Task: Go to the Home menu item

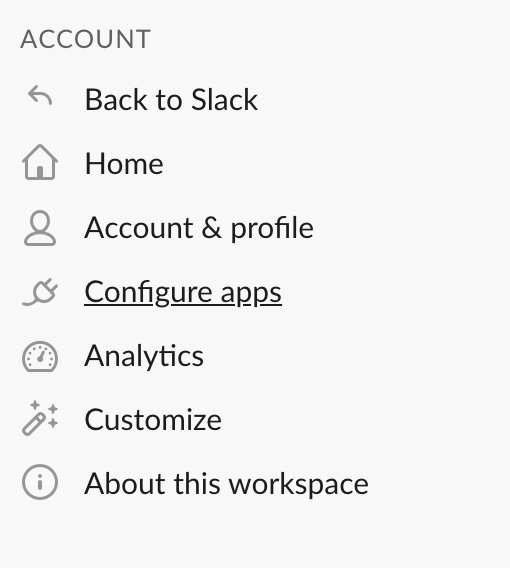Action: [124, 164]
